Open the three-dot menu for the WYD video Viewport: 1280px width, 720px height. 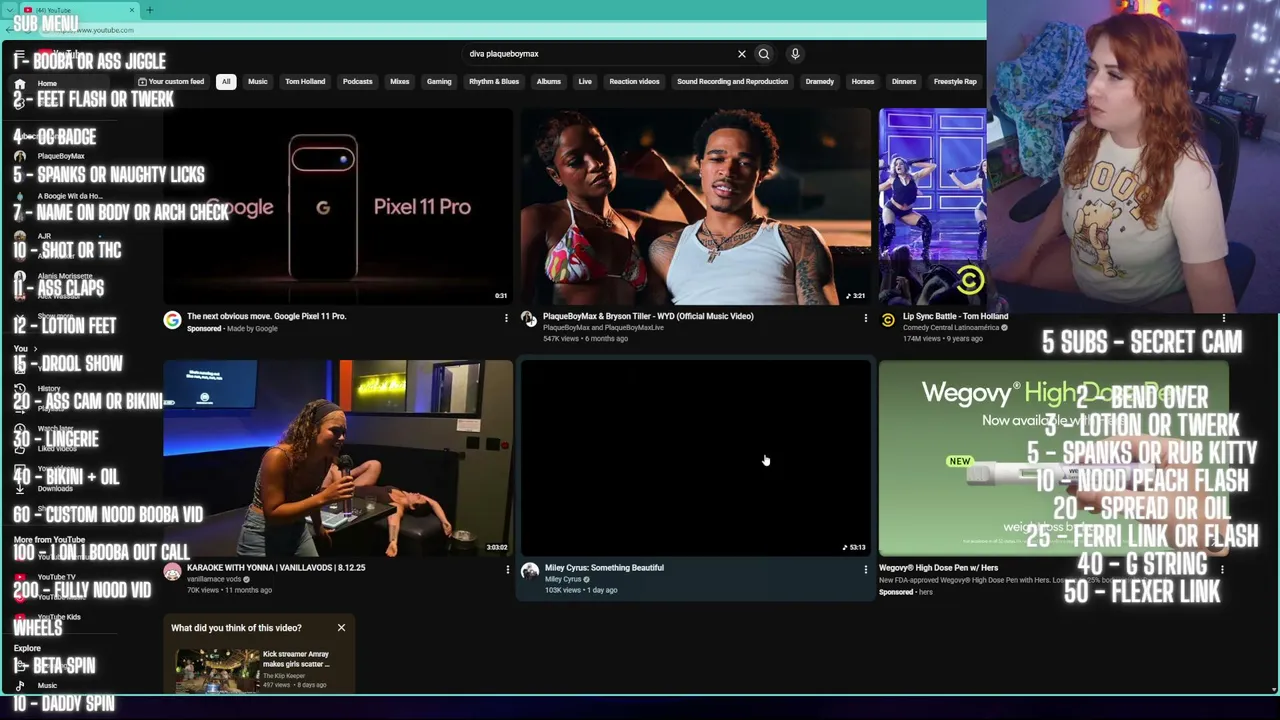(x=865, y=318)
